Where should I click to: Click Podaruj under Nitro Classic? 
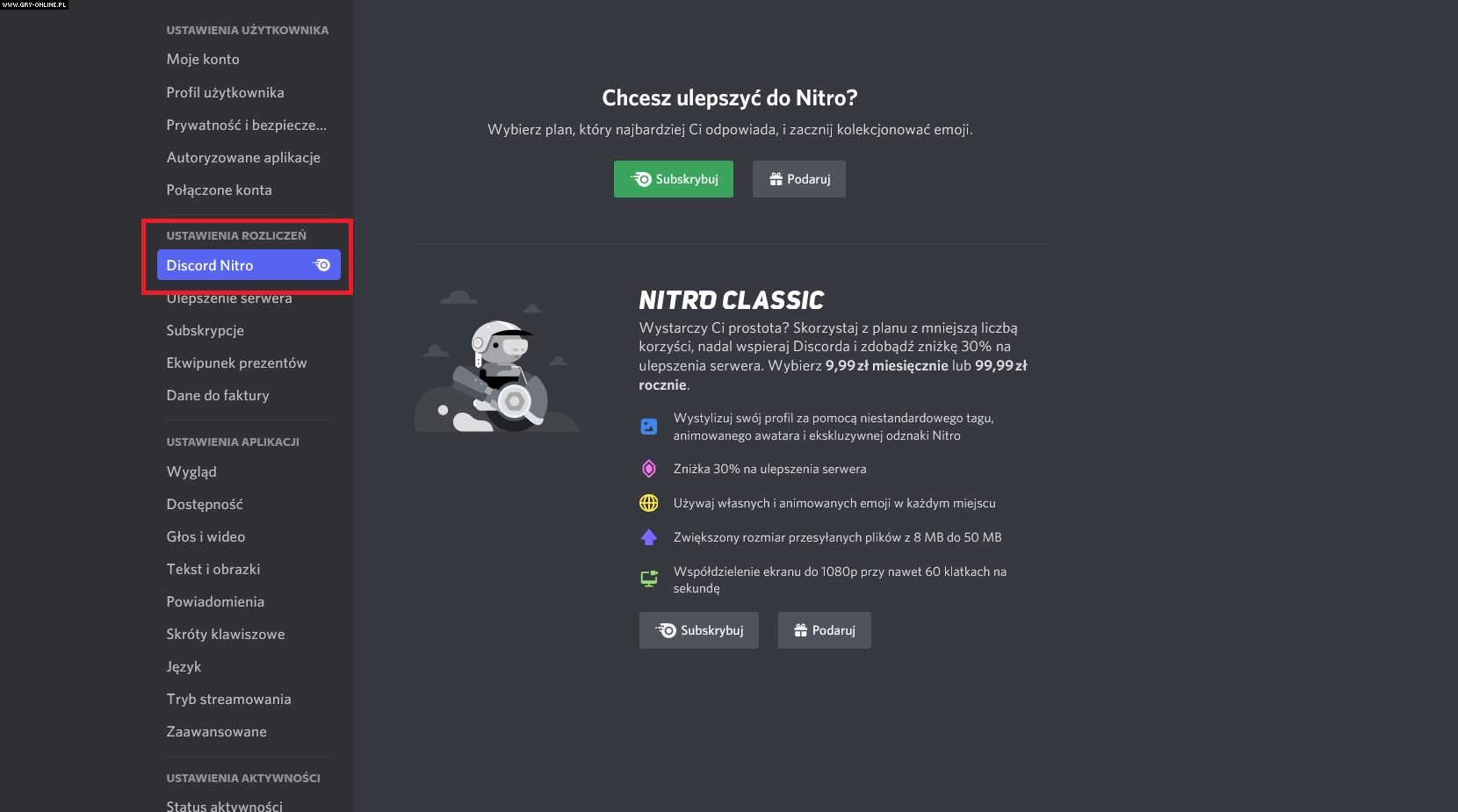coord(824,630)
